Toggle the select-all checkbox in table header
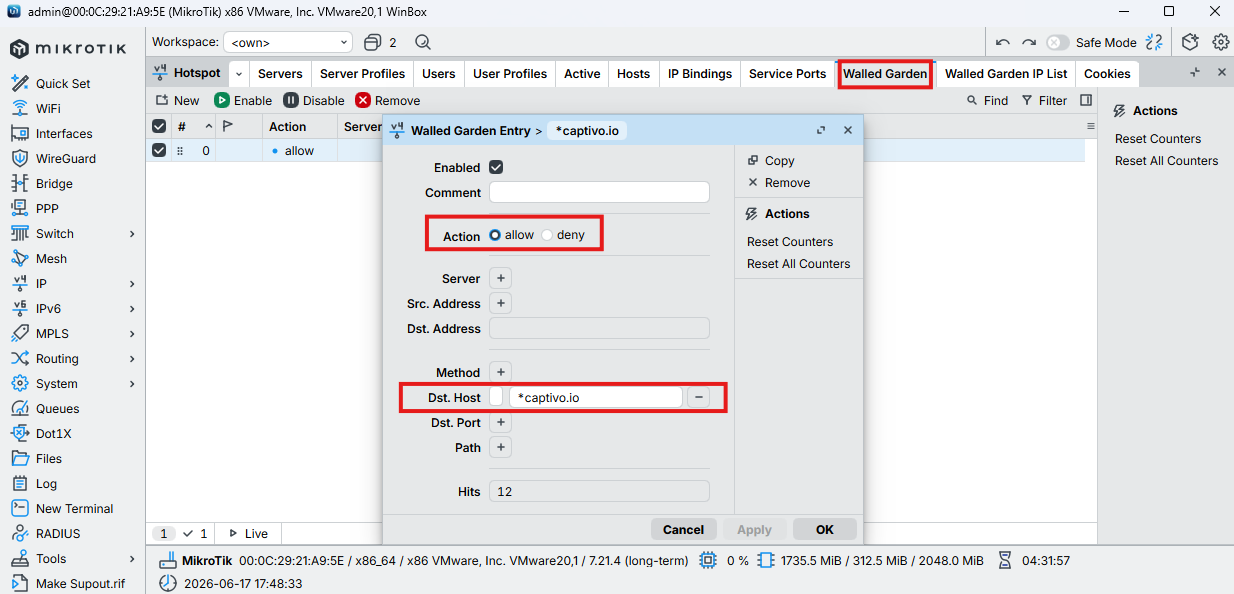The image size is (1234, 594). (159, 126)
